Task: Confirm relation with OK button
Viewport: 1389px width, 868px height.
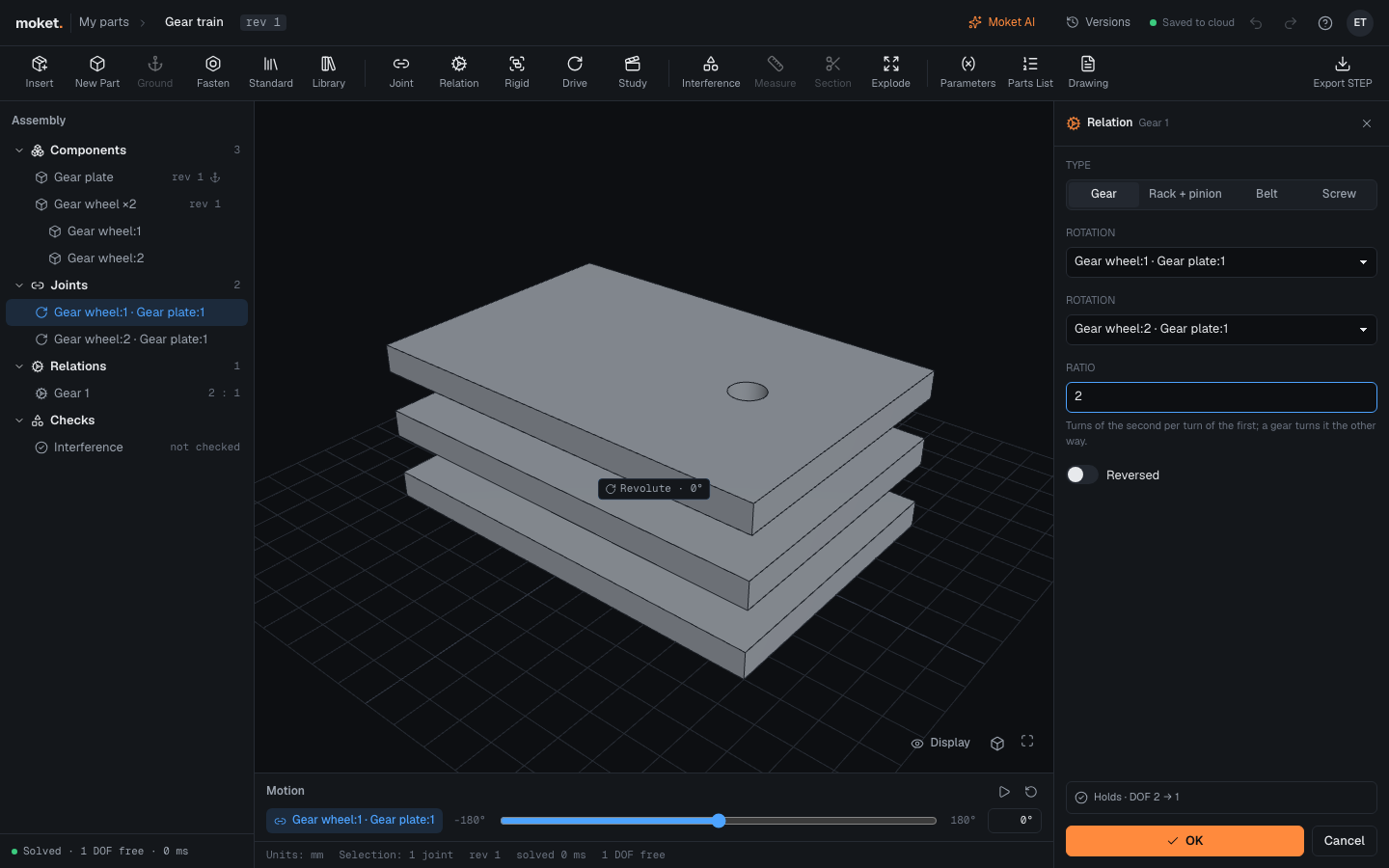Action: pyautogui.click(x=1185, y=841)
